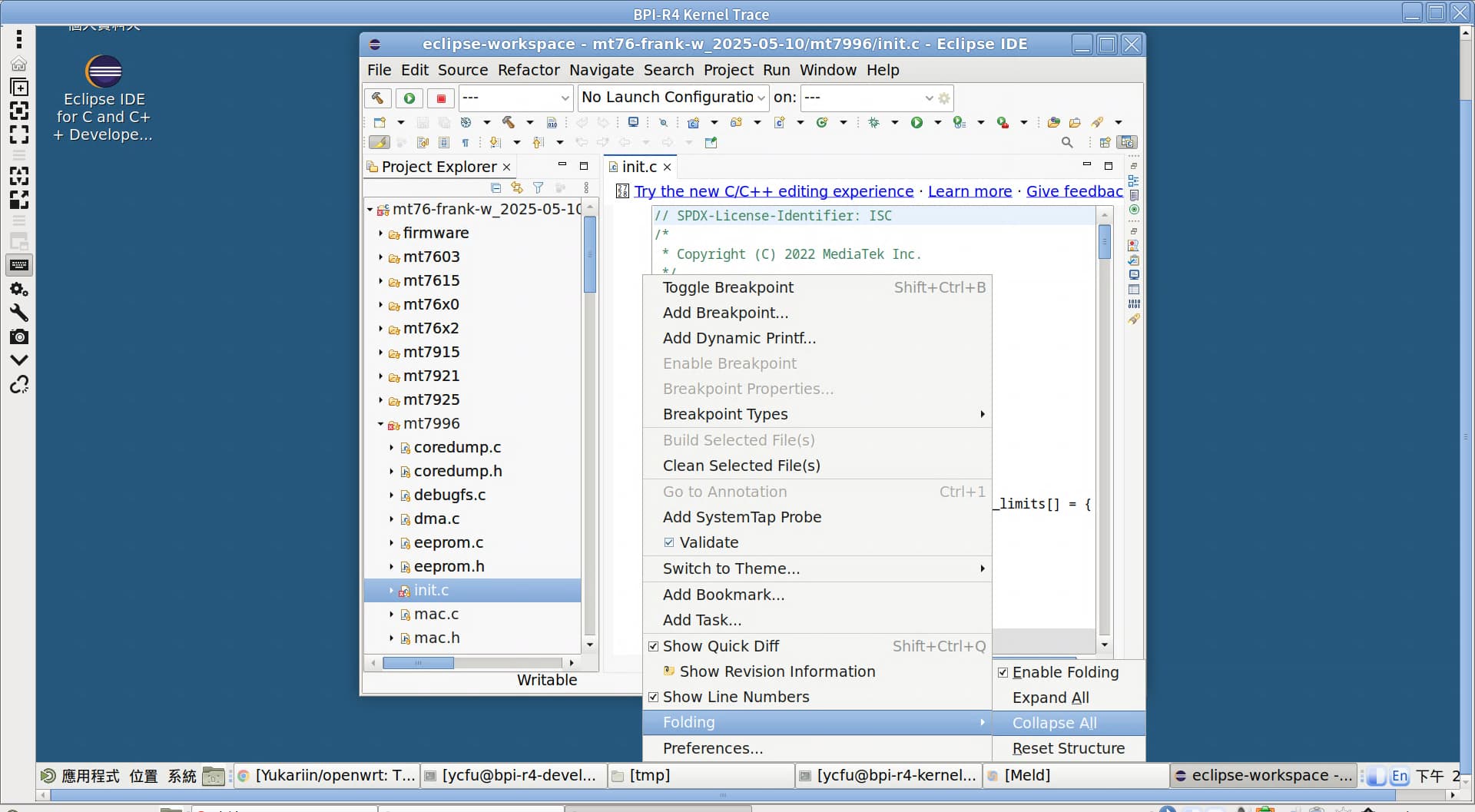Open the Run icon dropdown arrow

coord(937,122)
